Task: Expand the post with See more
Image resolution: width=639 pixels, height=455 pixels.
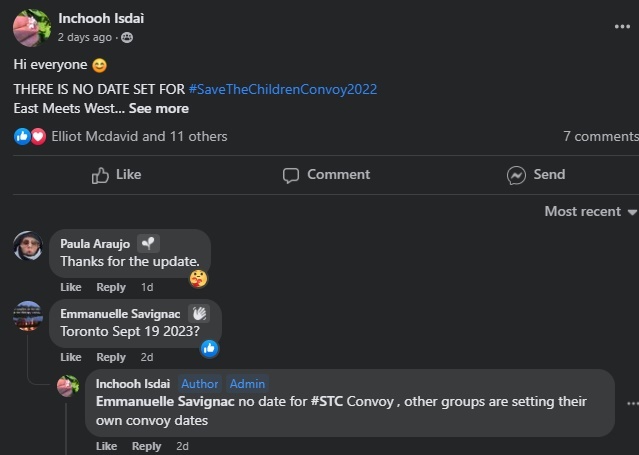Action: coord(158,108)
